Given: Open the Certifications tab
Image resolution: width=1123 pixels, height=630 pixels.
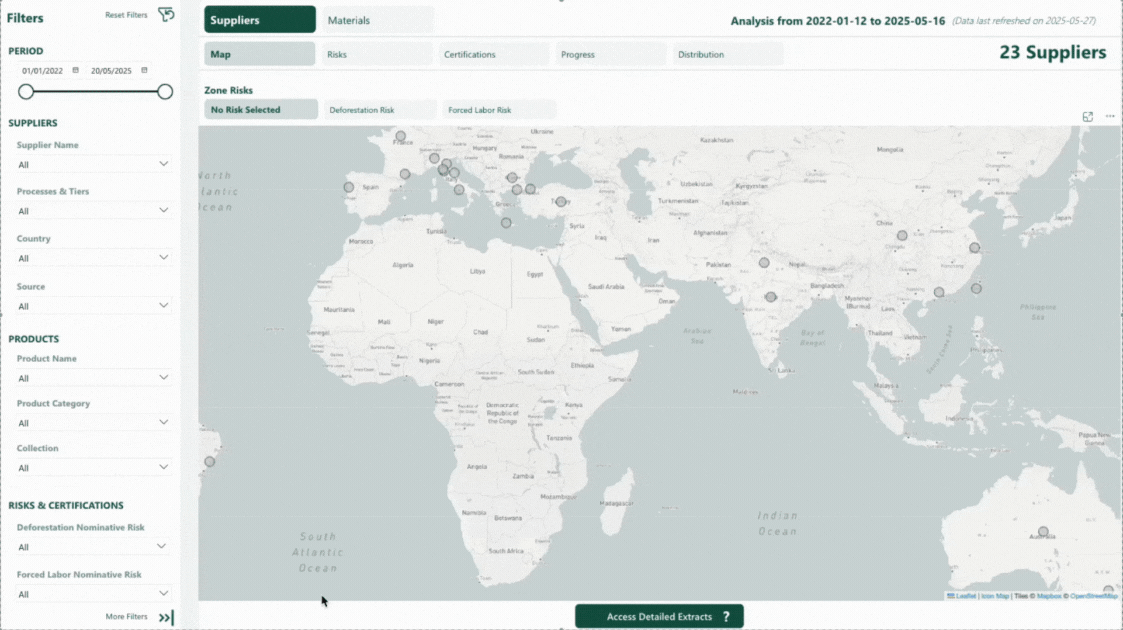Looking at the screenshot, I should click(x=493, y=54).
